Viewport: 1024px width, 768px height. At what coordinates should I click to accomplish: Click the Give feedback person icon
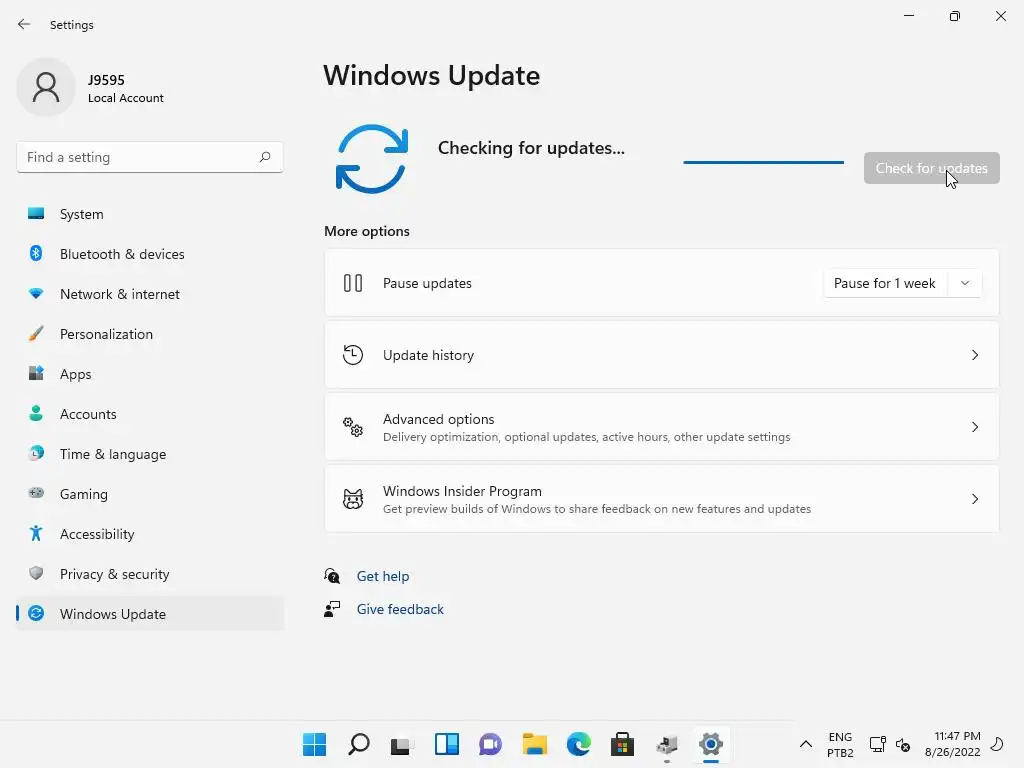coord(332,609)
